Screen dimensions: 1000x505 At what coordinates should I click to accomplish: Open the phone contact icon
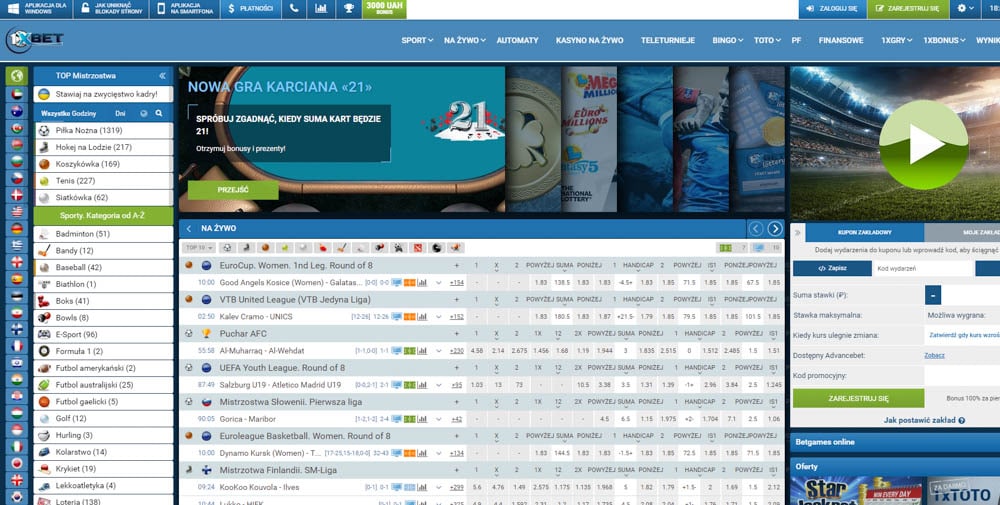293,9
